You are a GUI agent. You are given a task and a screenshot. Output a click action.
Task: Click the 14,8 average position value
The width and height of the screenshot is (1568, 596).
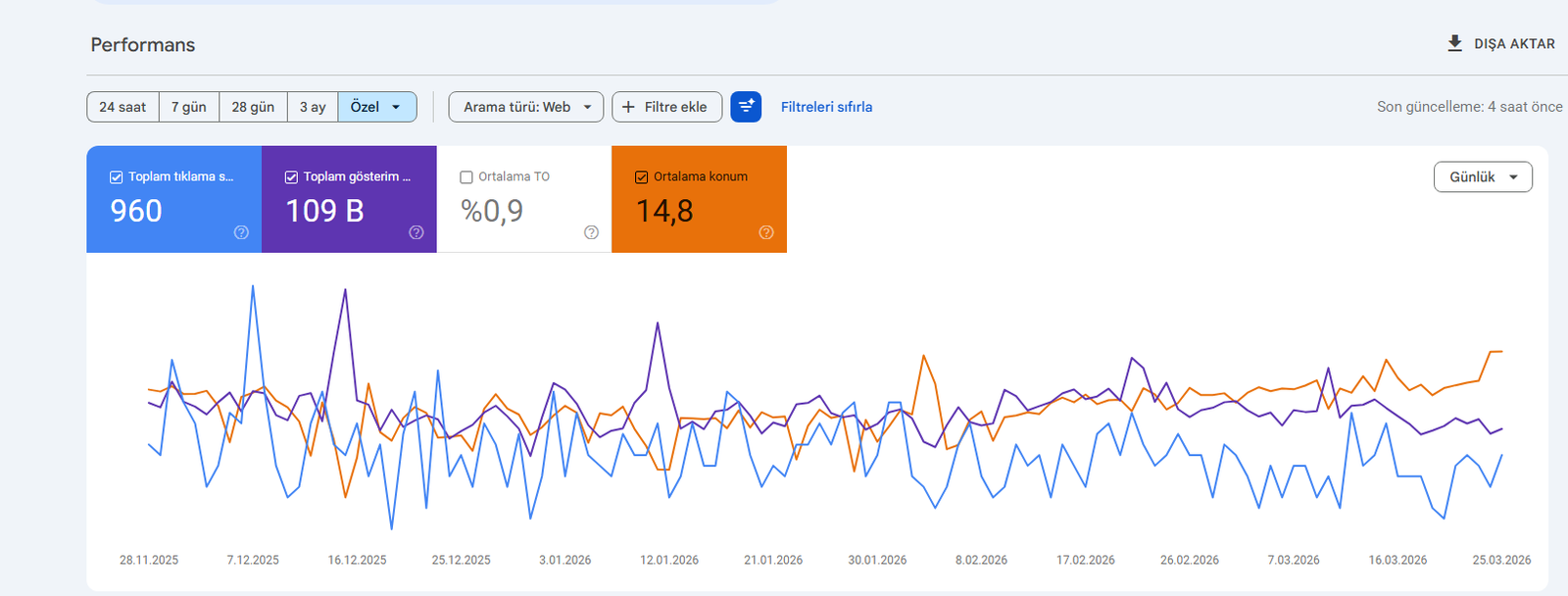click(664, 211)
